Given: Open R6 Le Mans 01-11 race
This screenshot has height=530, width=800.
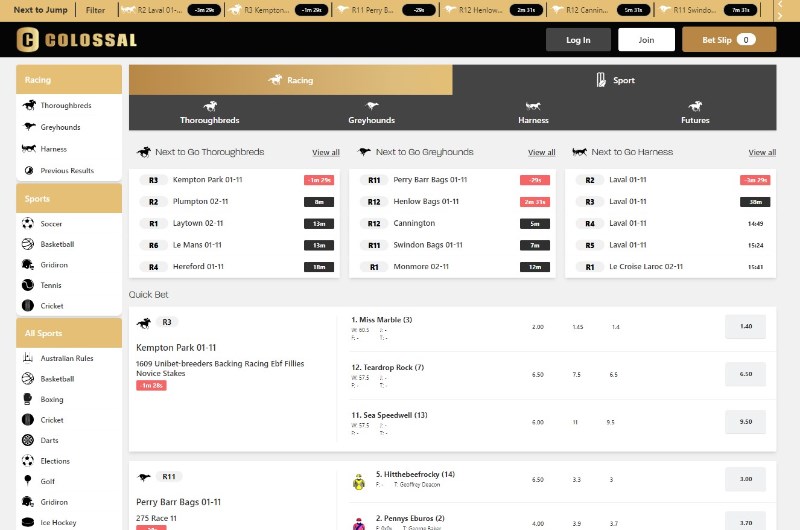Looking at the screenshot, I should coord(235,245).
